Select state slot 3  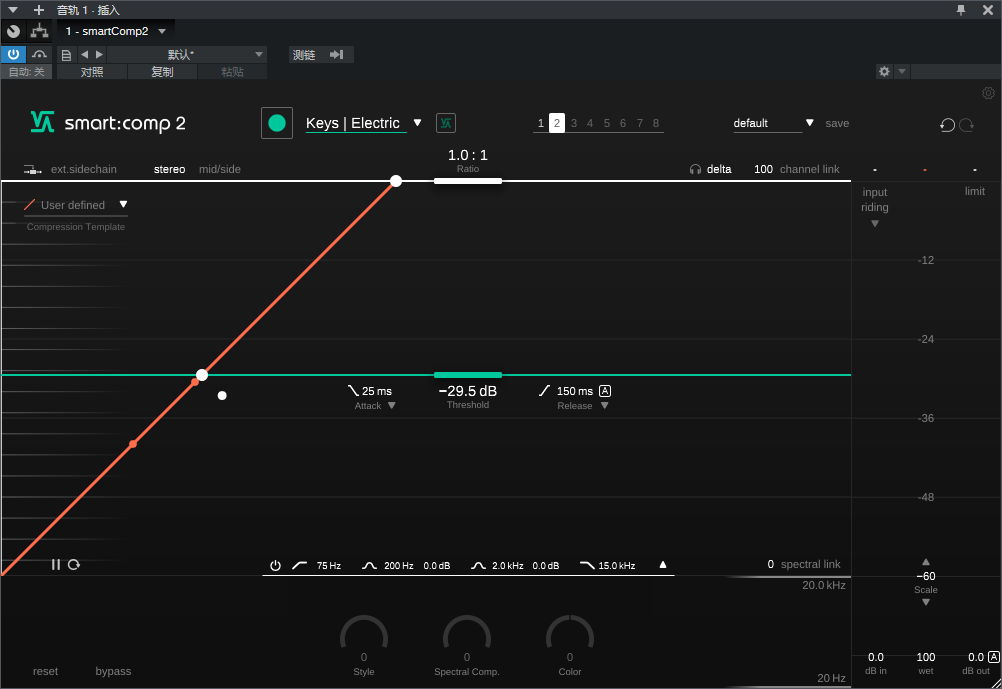(x=574, y=123)
